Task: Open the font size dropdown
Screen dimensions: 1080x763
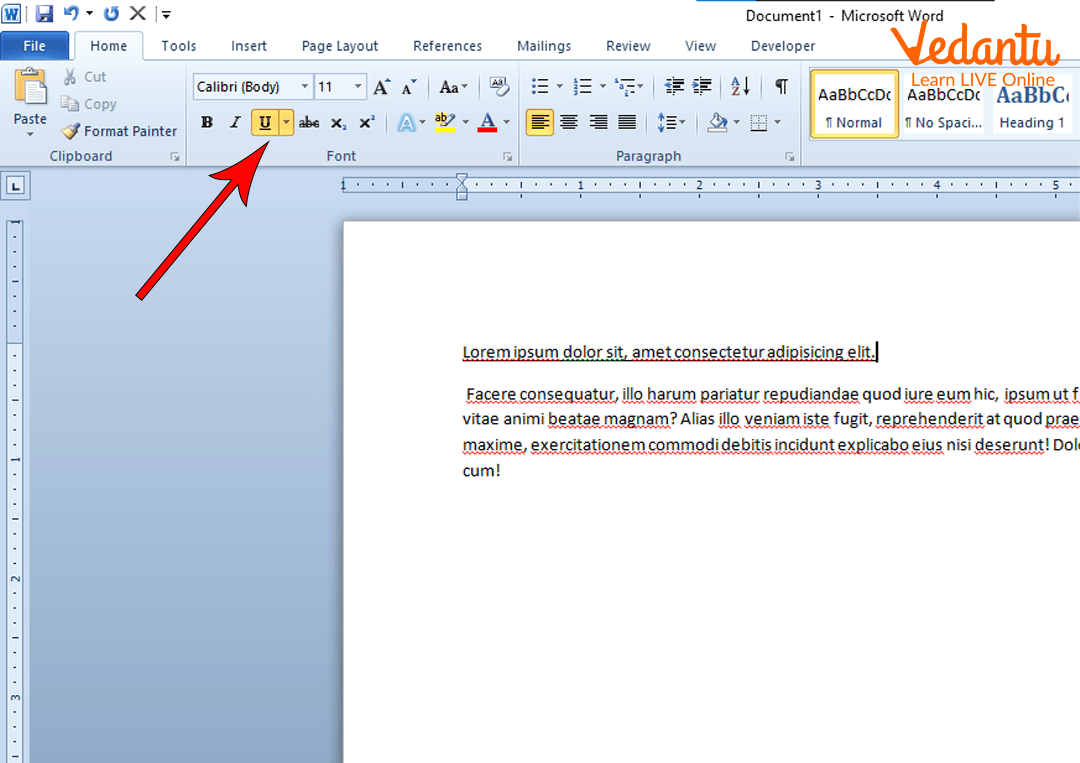Action: point(358,87)
